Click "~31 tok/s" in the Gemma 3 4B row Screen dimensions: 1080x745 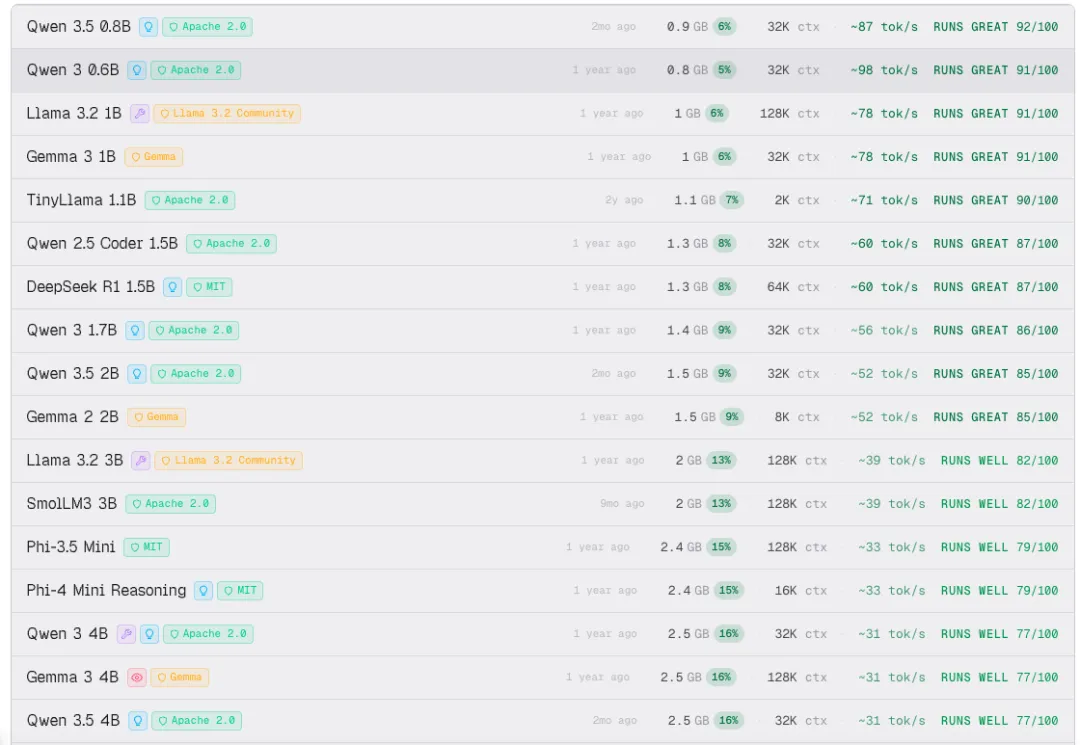point(891,678)
